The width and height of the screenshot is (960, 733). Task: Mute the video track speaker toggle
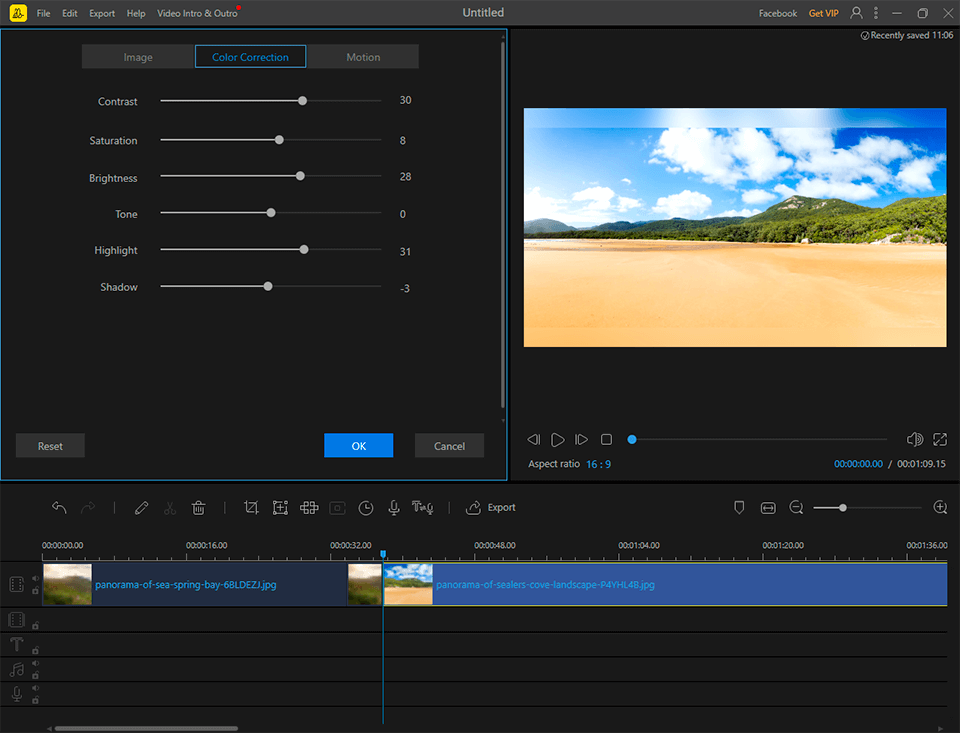tap(36, 578)
